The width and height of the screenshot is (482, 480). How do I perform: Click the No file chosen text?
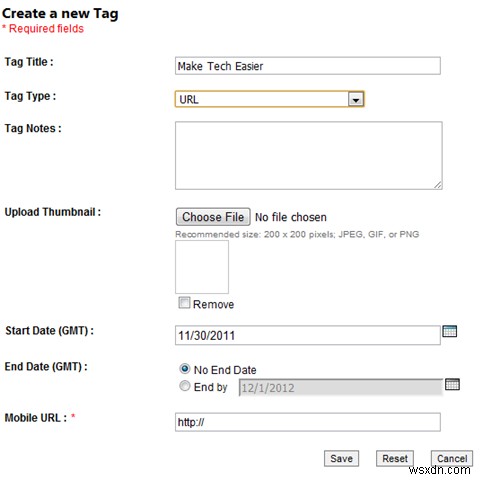pyautogui.click(x=291, y=217)
